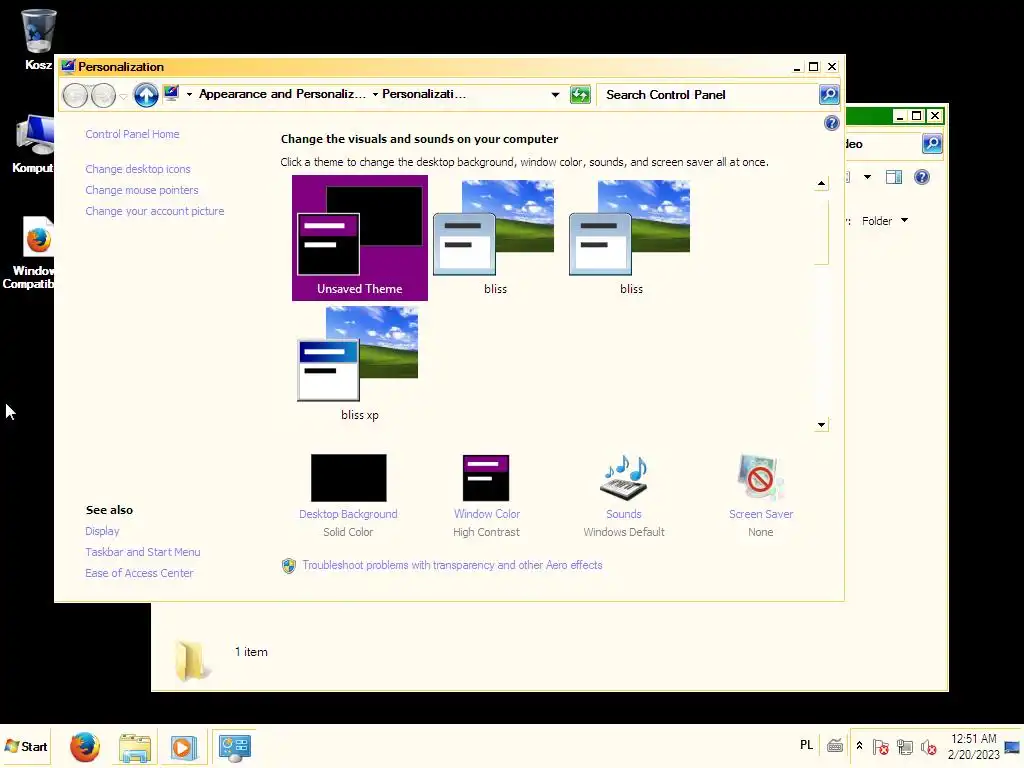Click the Start button
Viewport: 1024px width, 768px height.
point(26,746)
